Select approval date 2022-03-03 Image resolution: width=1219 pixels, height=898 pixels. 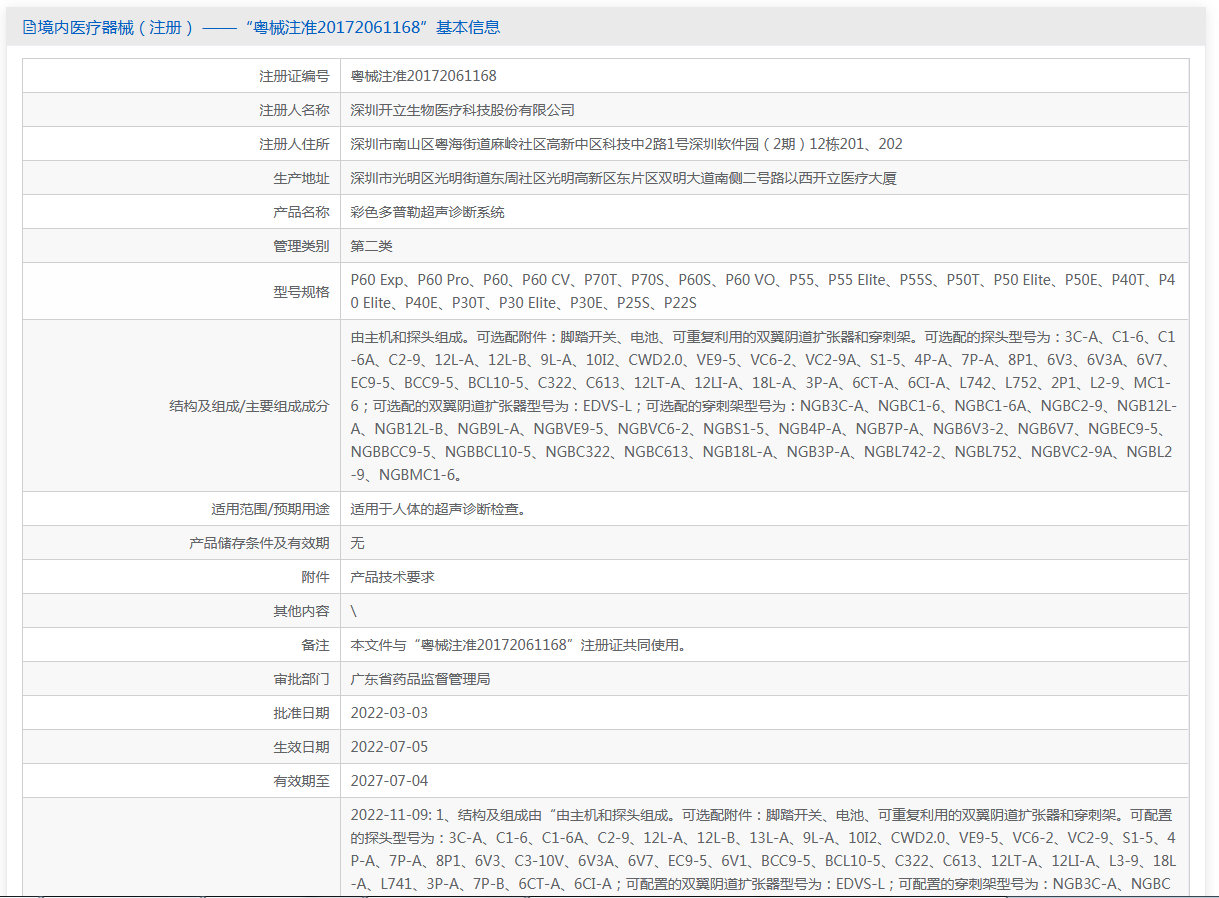coord(389,713)
